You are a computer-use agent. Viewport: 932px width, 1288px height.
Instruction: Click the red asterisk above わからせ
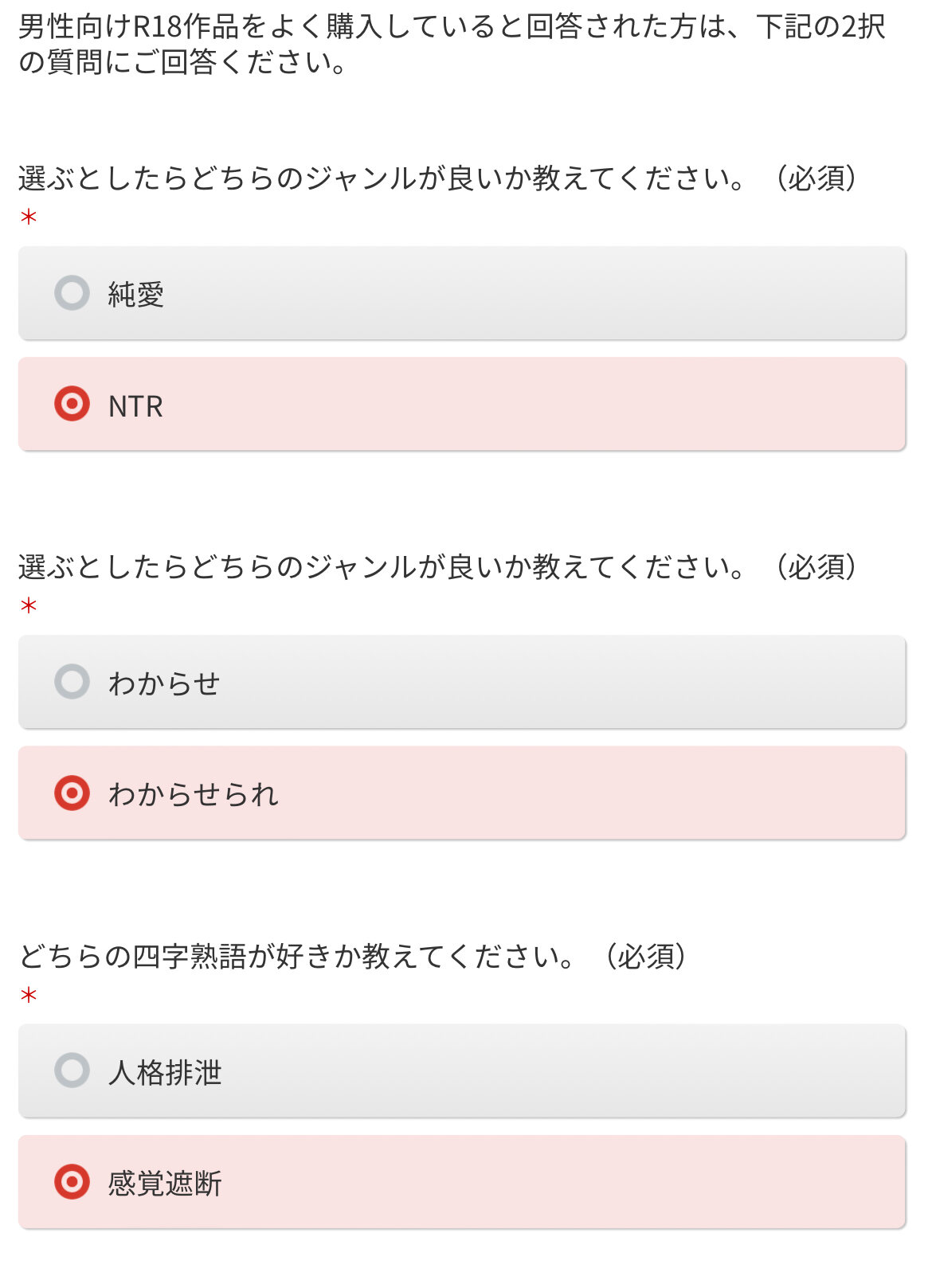point(29,606)
